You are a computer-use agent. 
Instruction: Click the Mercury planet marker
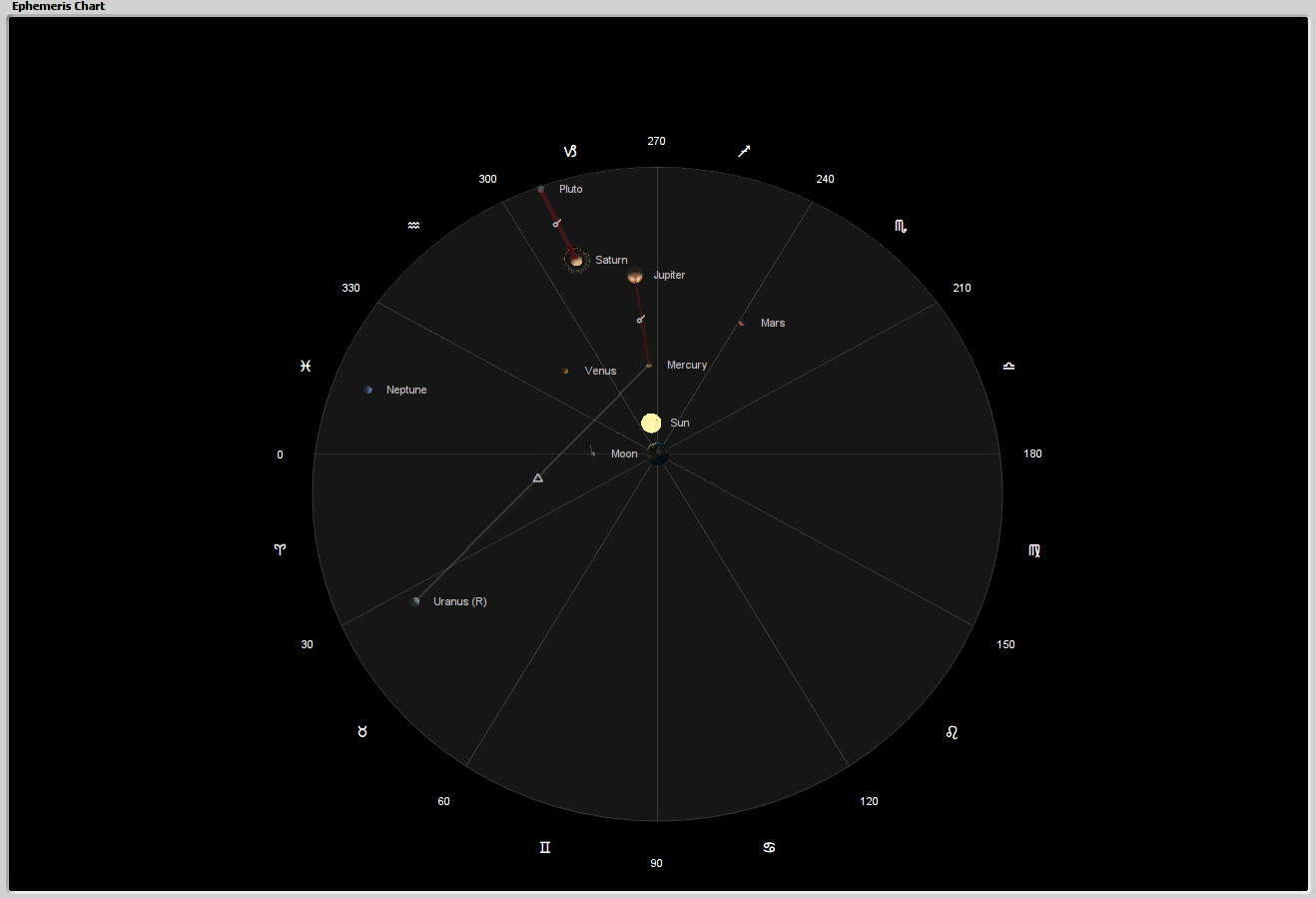(649, 366)
